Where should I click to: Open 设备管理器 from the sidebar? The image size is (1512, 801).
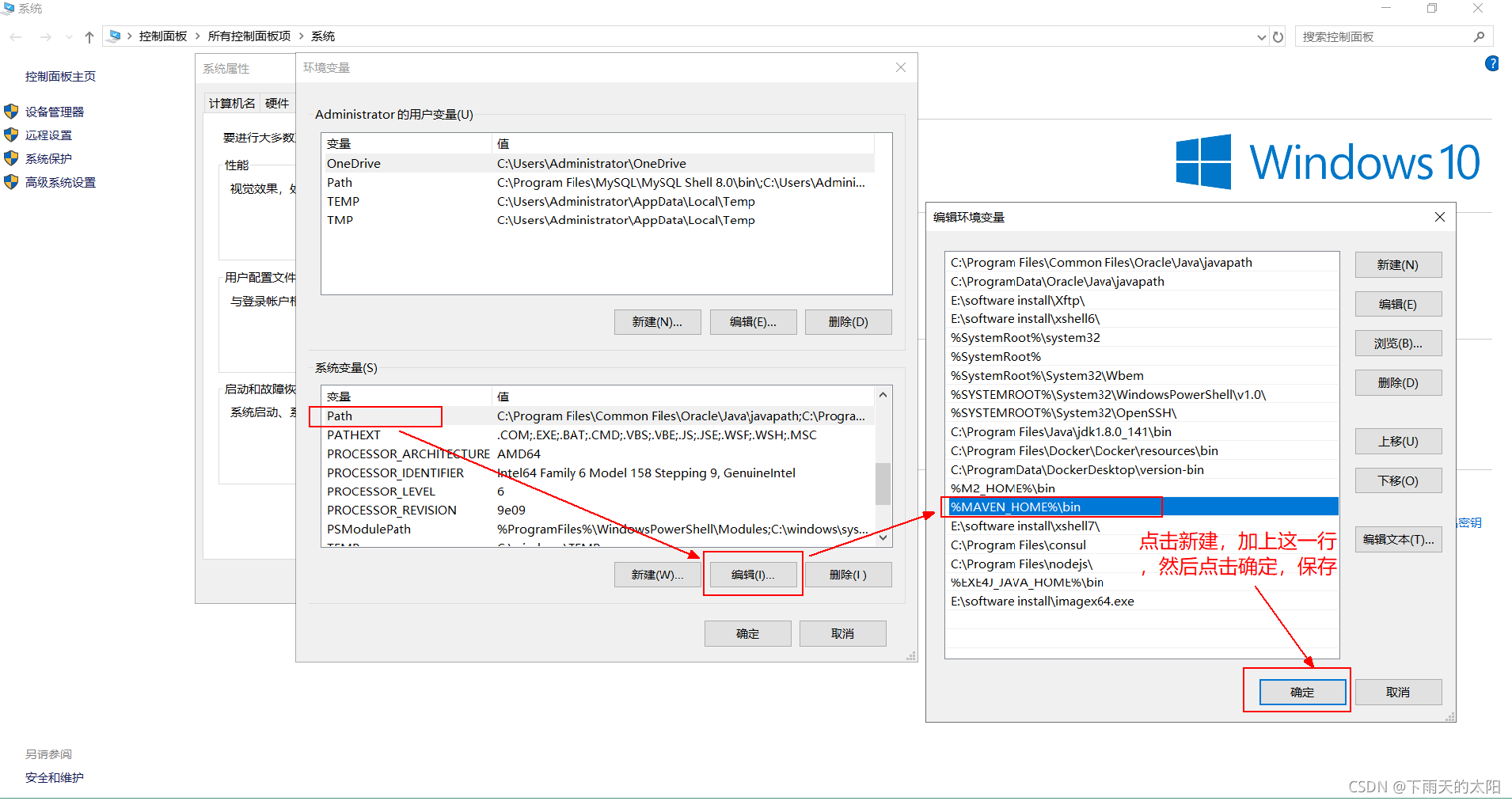(54, 112)
